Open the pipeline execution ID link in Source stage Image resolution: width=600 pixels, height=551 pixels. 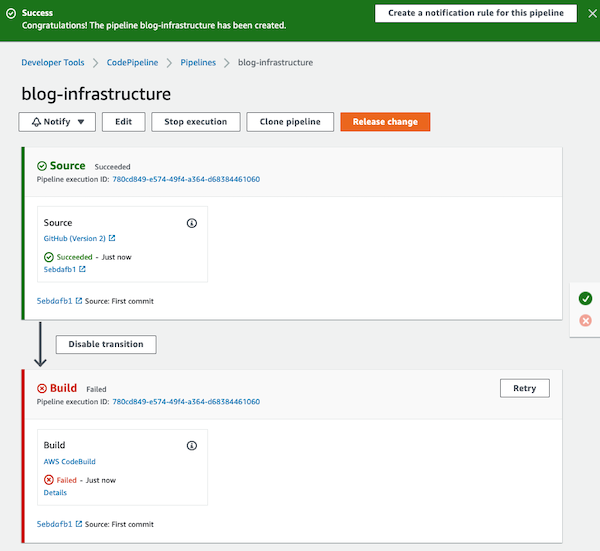click(x=186, y=179)
